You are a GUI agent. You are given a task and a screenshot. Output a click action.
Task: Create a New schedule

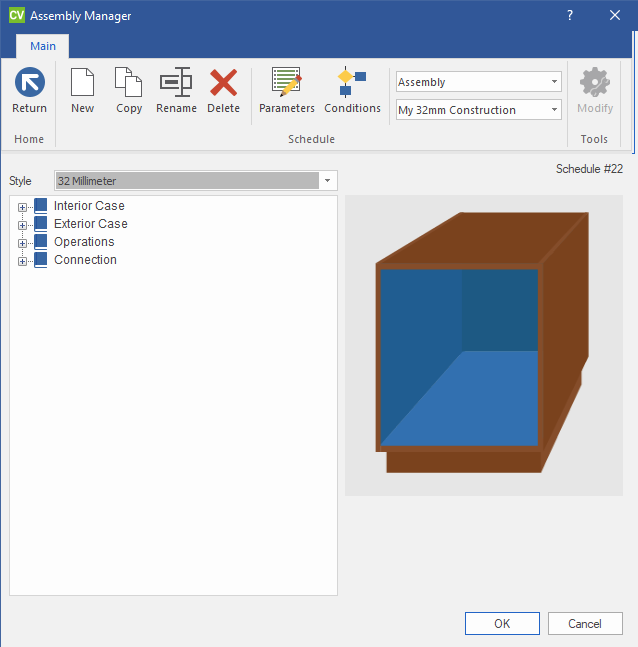(82, 83)
